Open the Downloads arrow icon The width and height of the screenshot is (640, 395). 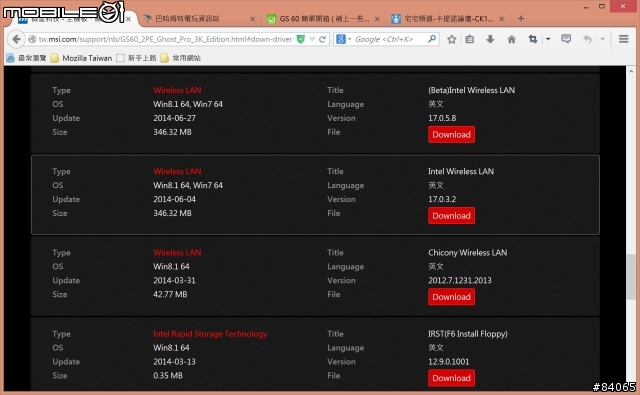pos(490,39)
